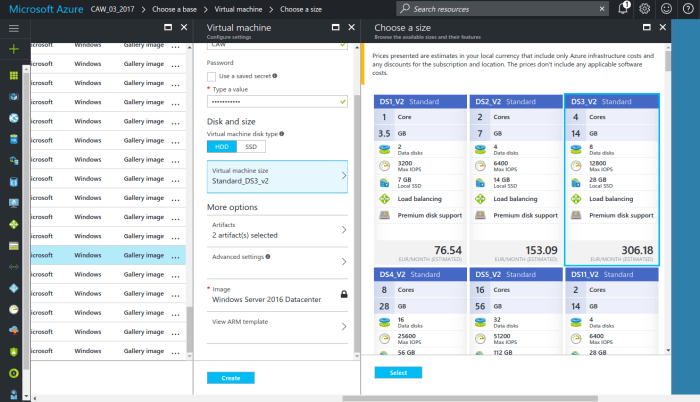Open the ellipsis menu on the highlighted gallery row
This screenshot has height=402, width=700.
(x=175, y=256)
